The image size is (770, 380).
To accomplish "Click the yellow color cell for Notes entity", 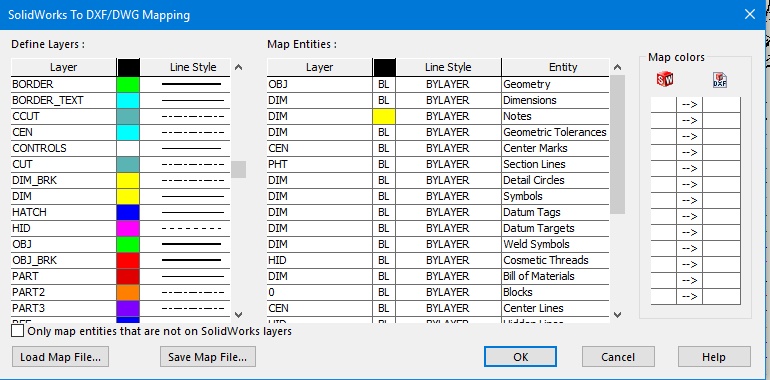I will 384,116.
